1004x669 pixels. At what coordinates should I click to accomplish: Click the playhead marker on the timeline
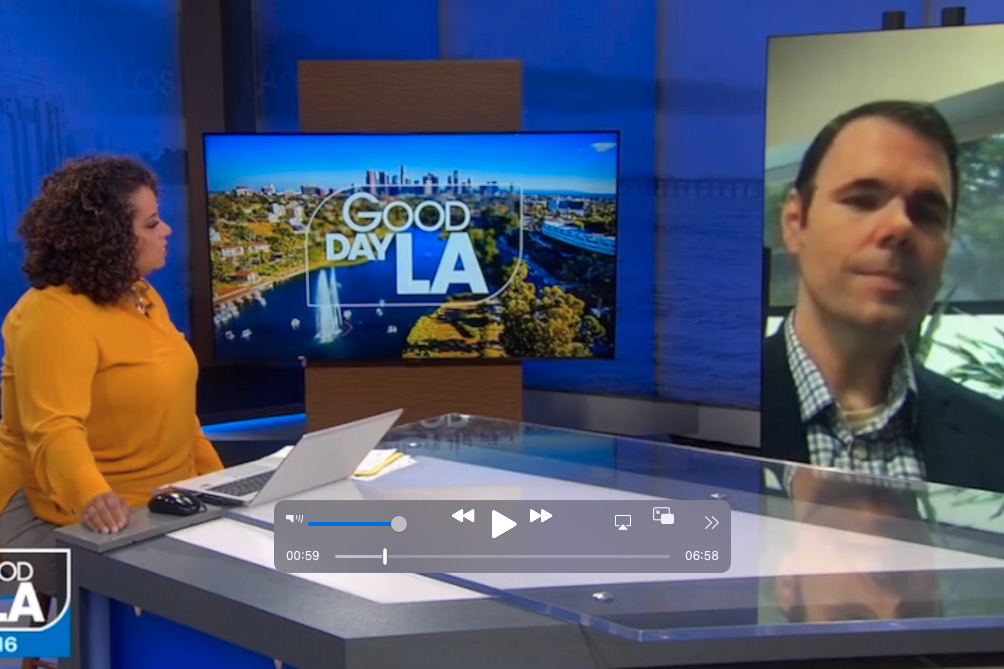385,556
